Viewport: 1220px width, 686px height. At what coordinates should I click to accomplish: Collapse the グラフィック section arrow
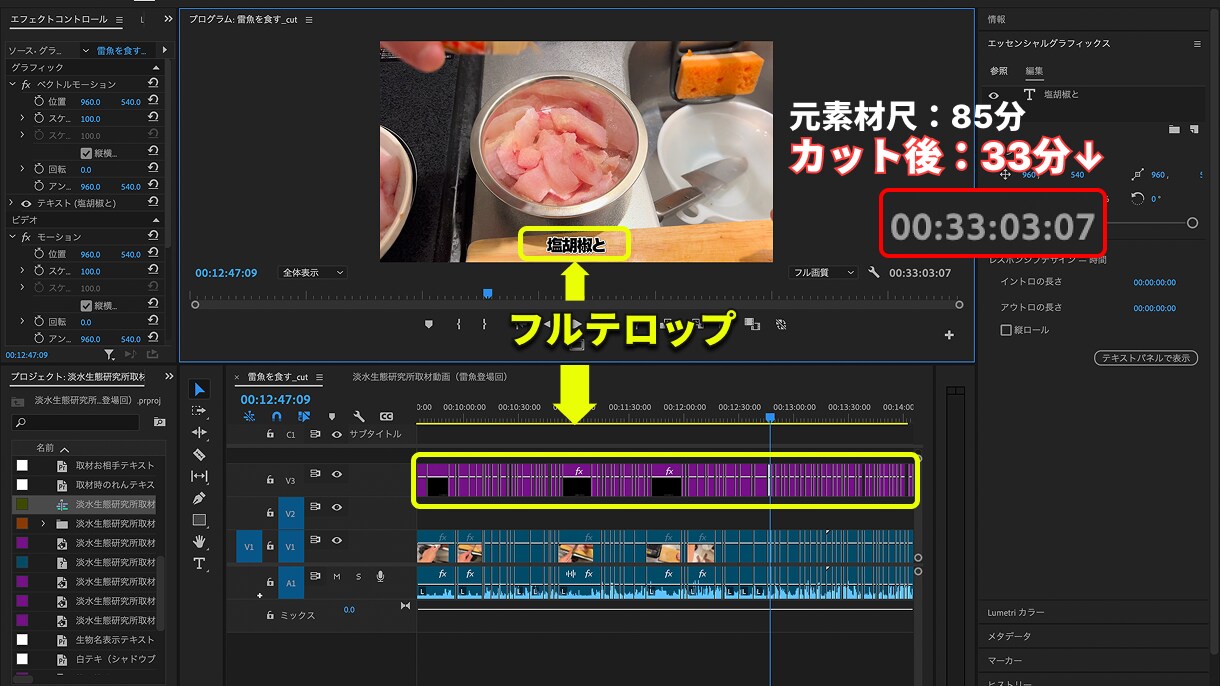coord(156,67)
